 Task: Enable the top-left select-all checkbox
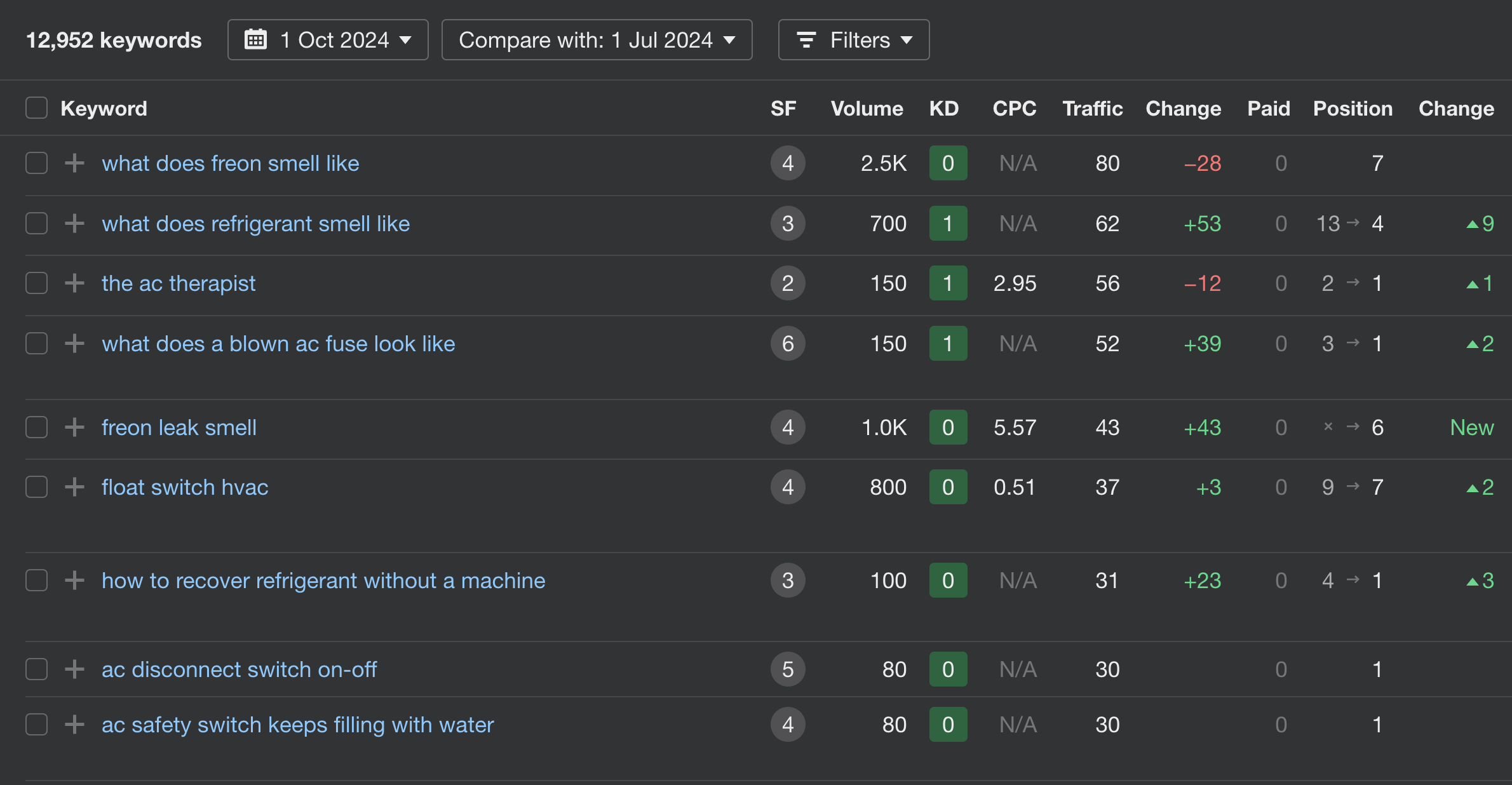tap(36, 108)
